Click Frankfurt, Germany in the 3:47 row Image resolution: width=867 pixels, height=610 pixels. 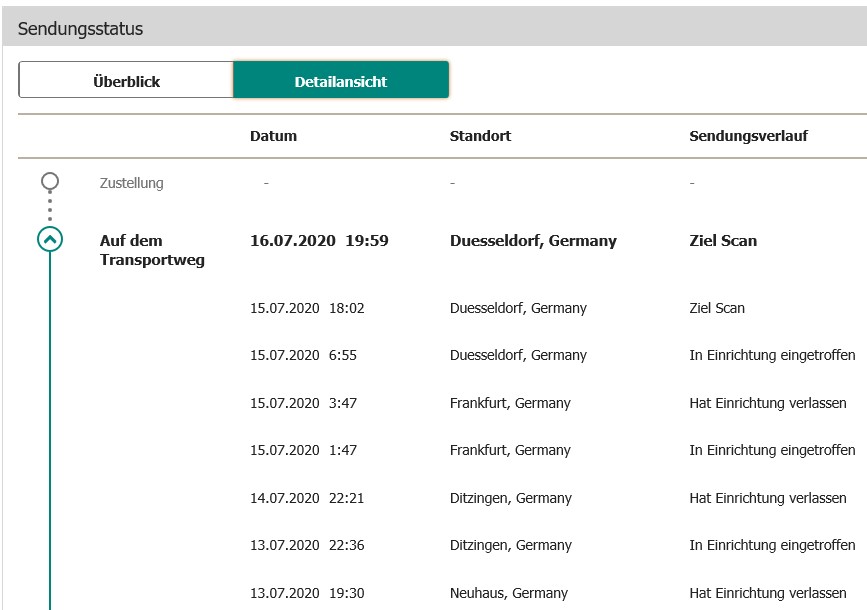[510, 404]
